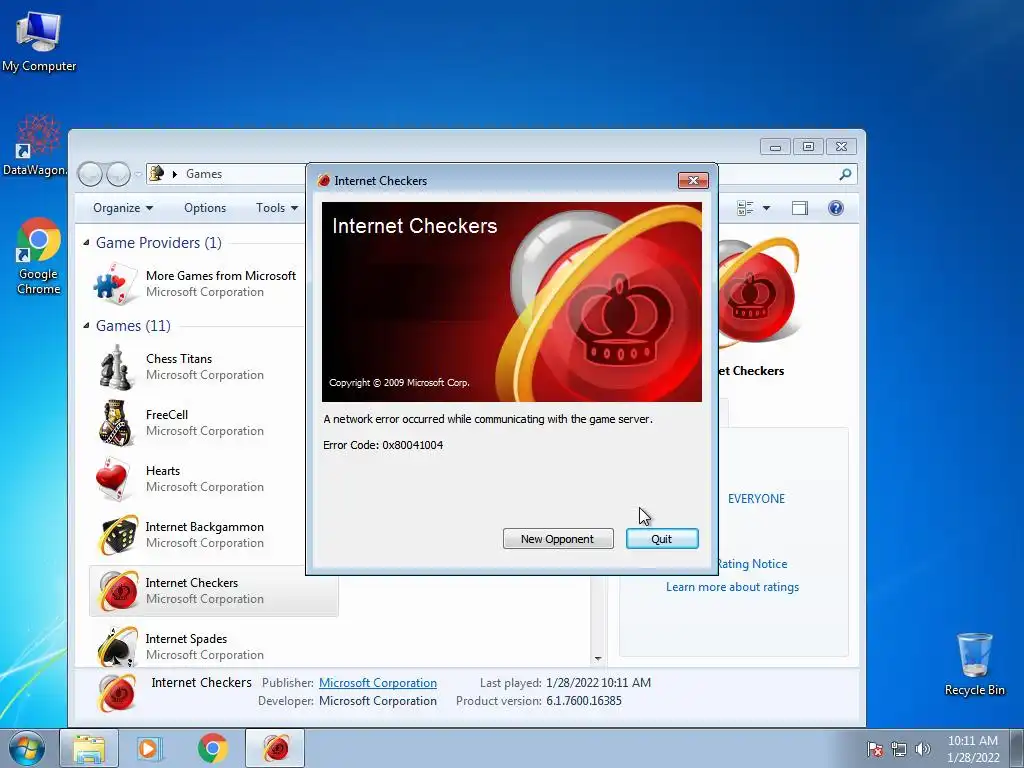The height and width of the screenshot is (768, 1024).
Task: Select the Internet Checkers icon in the games list
Action: pyautogui.click(x=118, y=591)
